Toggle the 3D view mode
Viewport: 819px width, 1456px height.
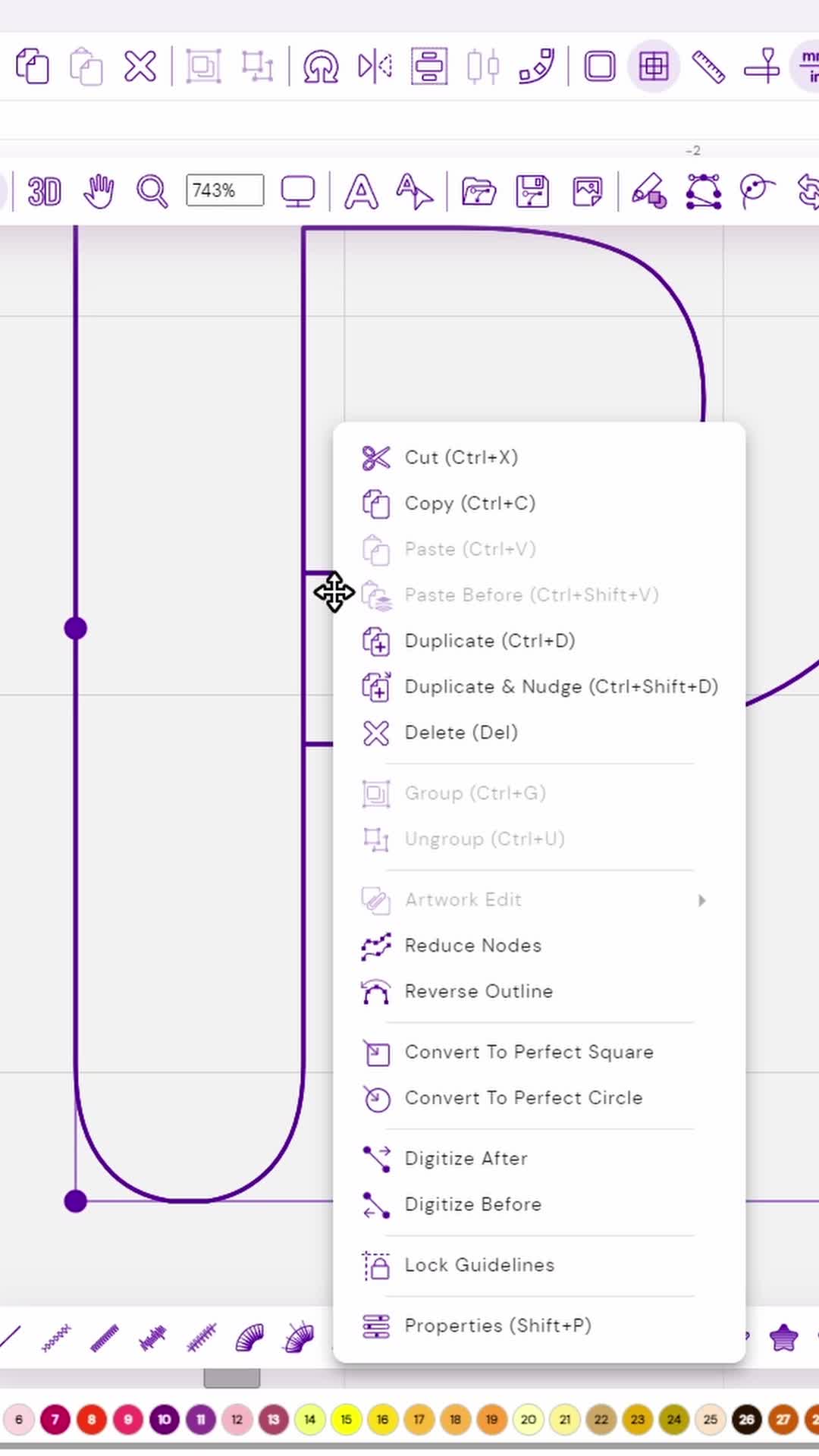coord(44,191)
